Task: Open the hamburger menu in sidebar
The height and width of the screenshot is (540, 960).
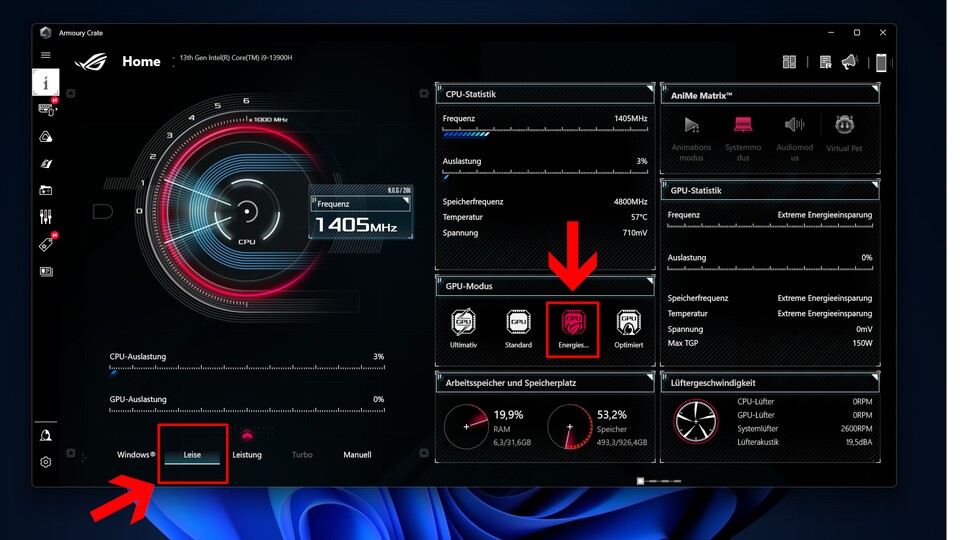Action: (45, 55)
